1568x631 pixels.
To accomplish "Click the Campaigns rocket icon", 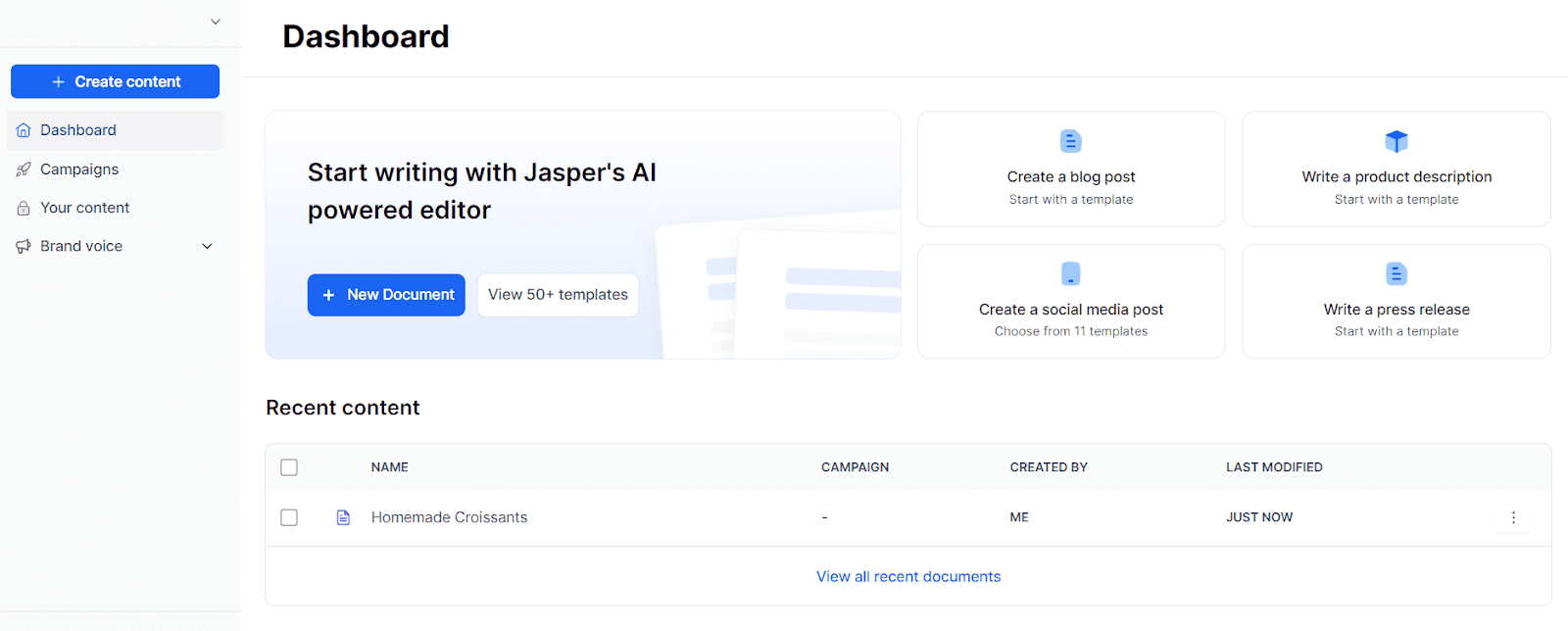I will [24, 170].
